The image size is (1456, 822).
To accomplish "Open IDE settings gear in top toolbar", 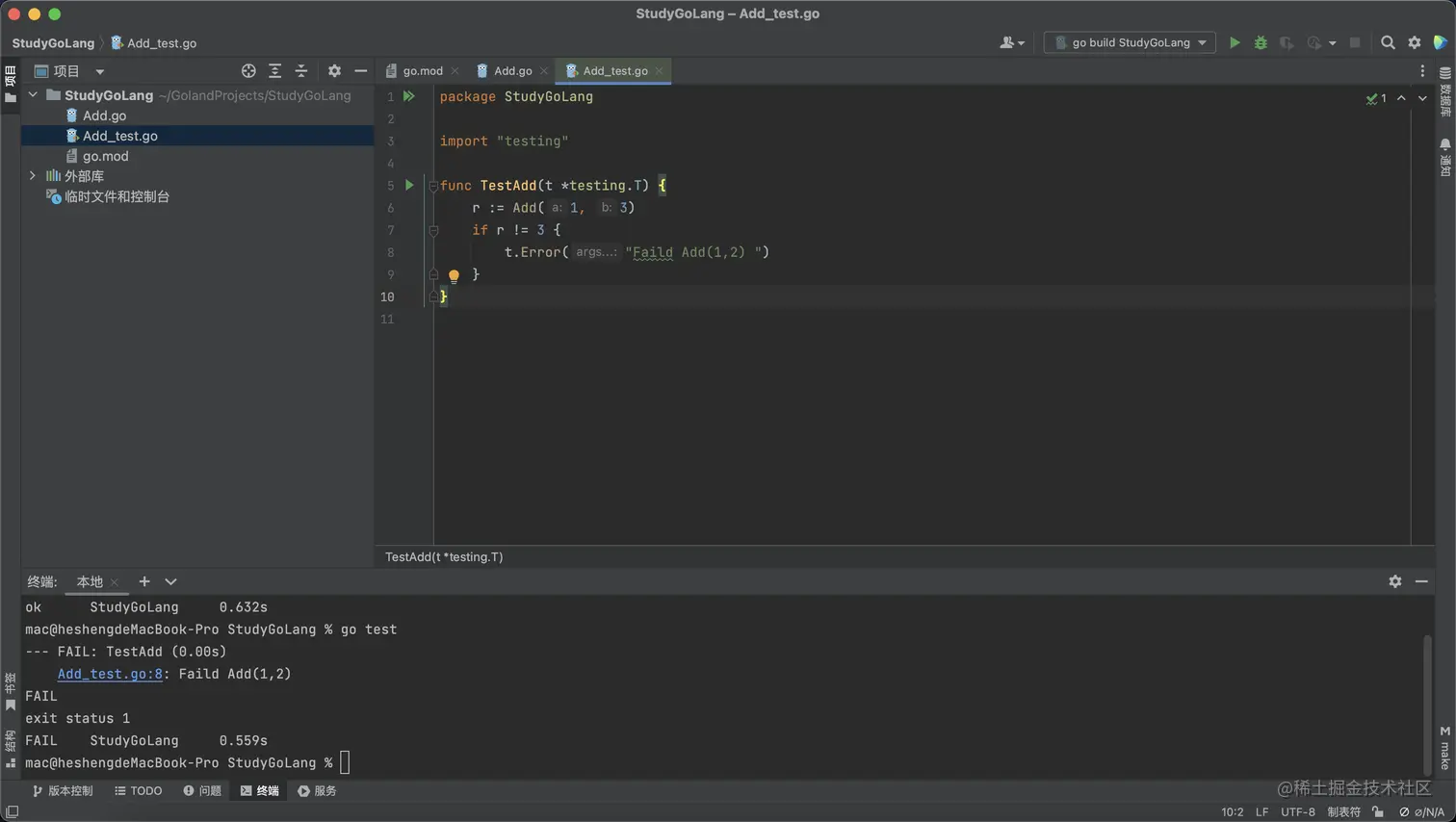I will pyautogui.click(x=1415, y=42).
